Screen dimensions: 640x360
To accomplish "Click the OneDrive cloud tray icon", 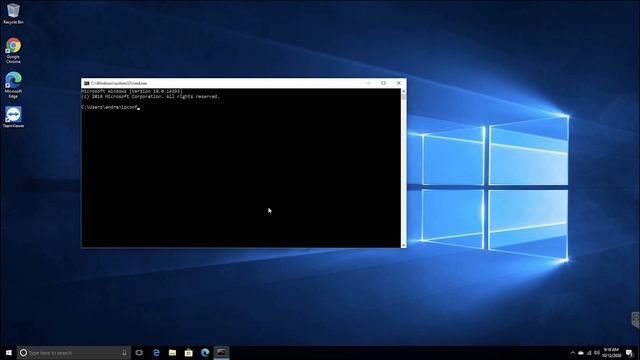I will tap(581, 353).
